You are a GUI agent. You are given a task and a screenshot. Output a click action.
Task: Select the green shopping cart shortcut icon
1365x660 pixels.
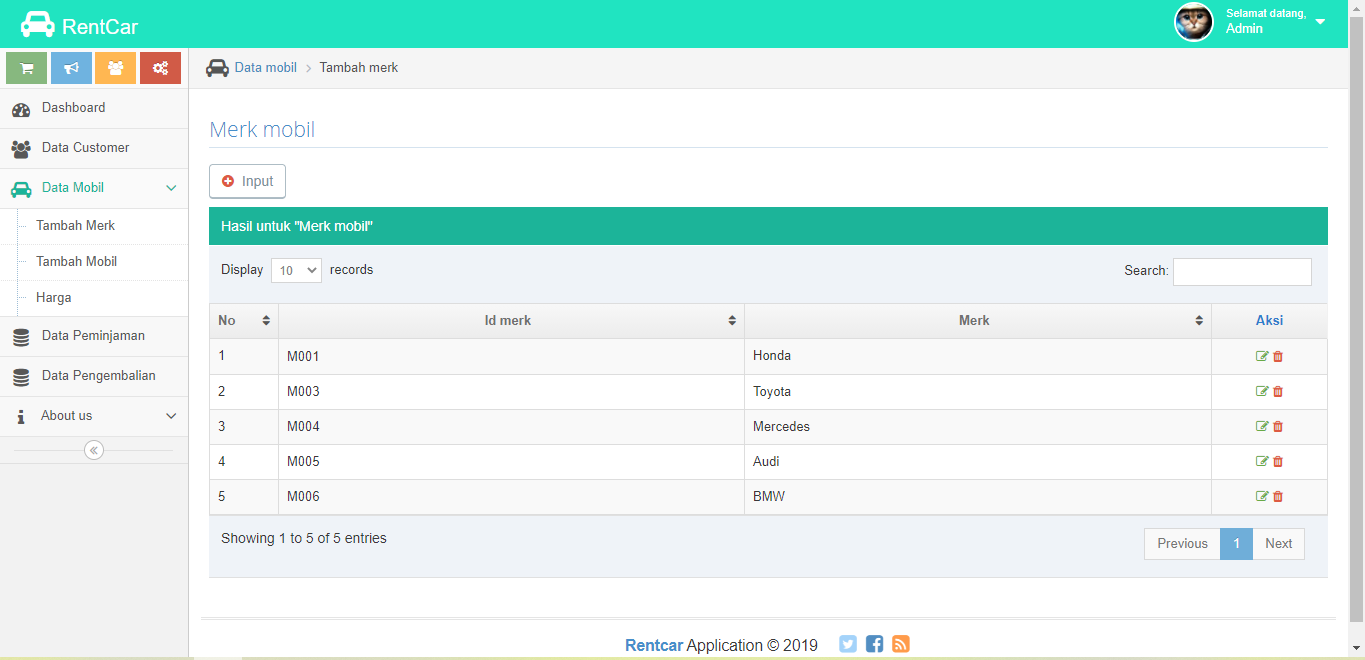pyautogui.click(x=26, y=67)
